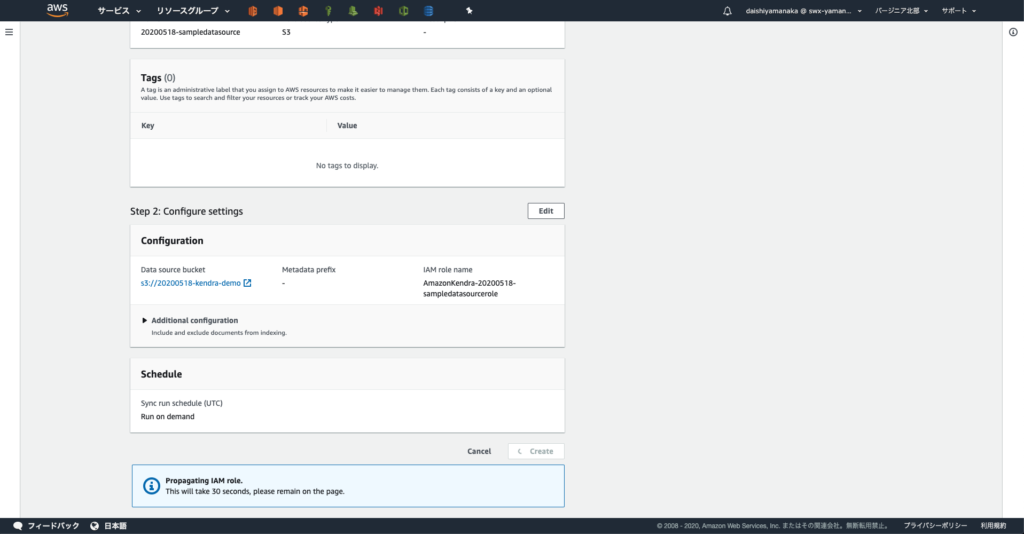Open the info panel icon at right edge
This screenshot has width=1024, height=534.
pyautogui.click(x=1013, y=33)
